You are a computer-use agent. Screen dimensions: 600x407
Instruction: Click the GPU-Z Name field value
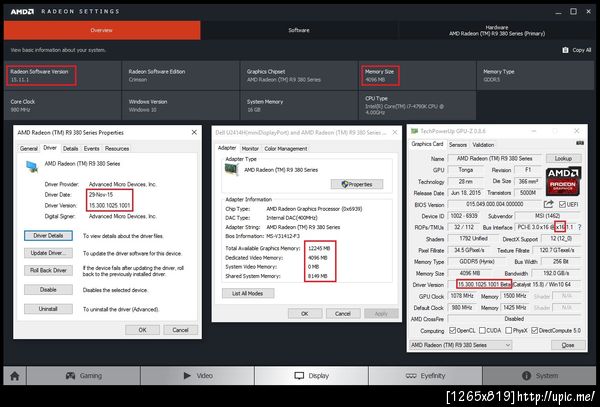tap(494, 158)
